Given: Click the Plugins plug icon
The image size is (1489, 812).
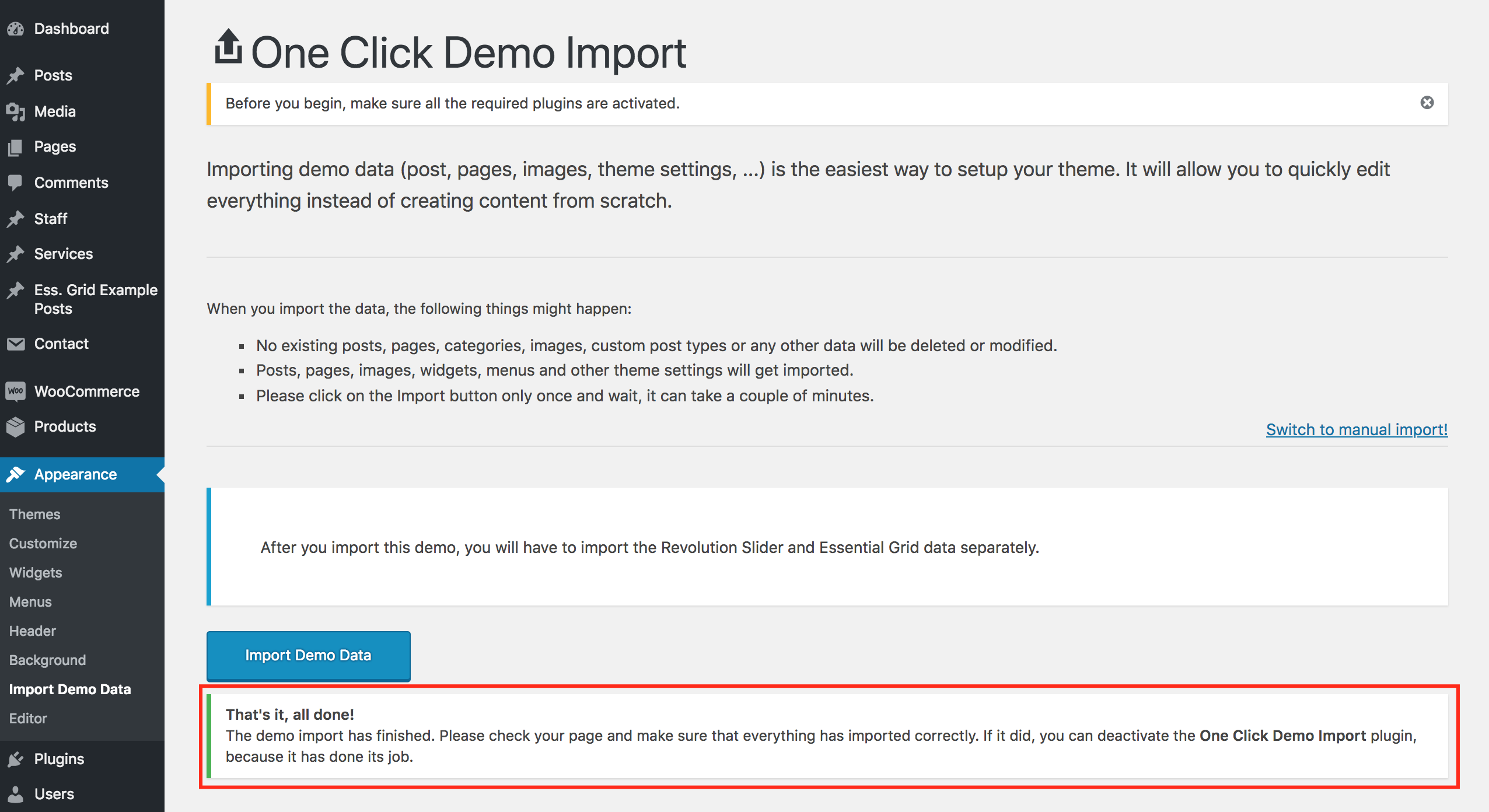Looking at the screenshot, I should [x=16, y=759].
